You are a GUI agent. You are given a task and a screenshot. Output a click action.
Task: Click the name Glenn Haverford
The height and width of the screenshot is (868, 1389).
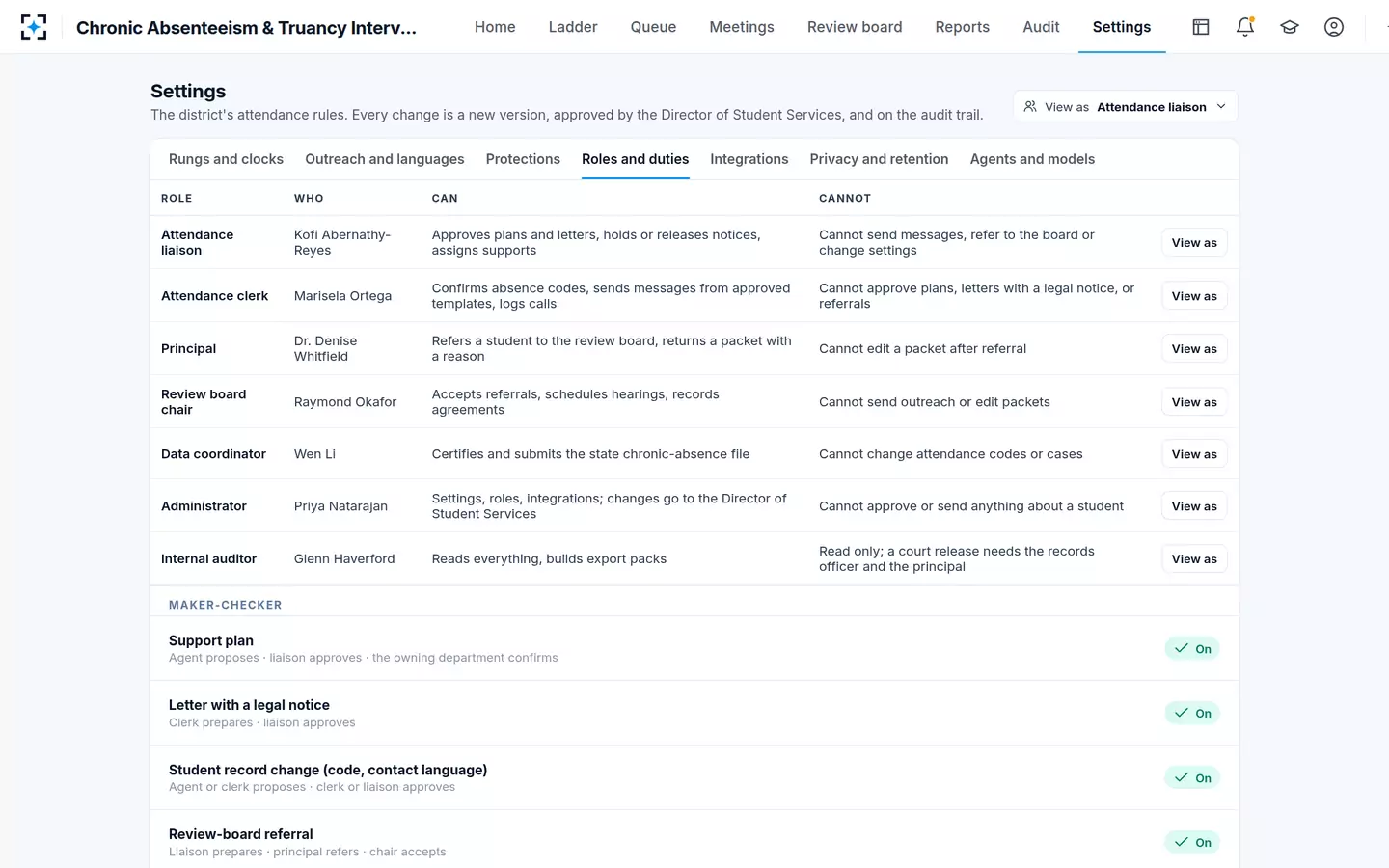[344, 559]
